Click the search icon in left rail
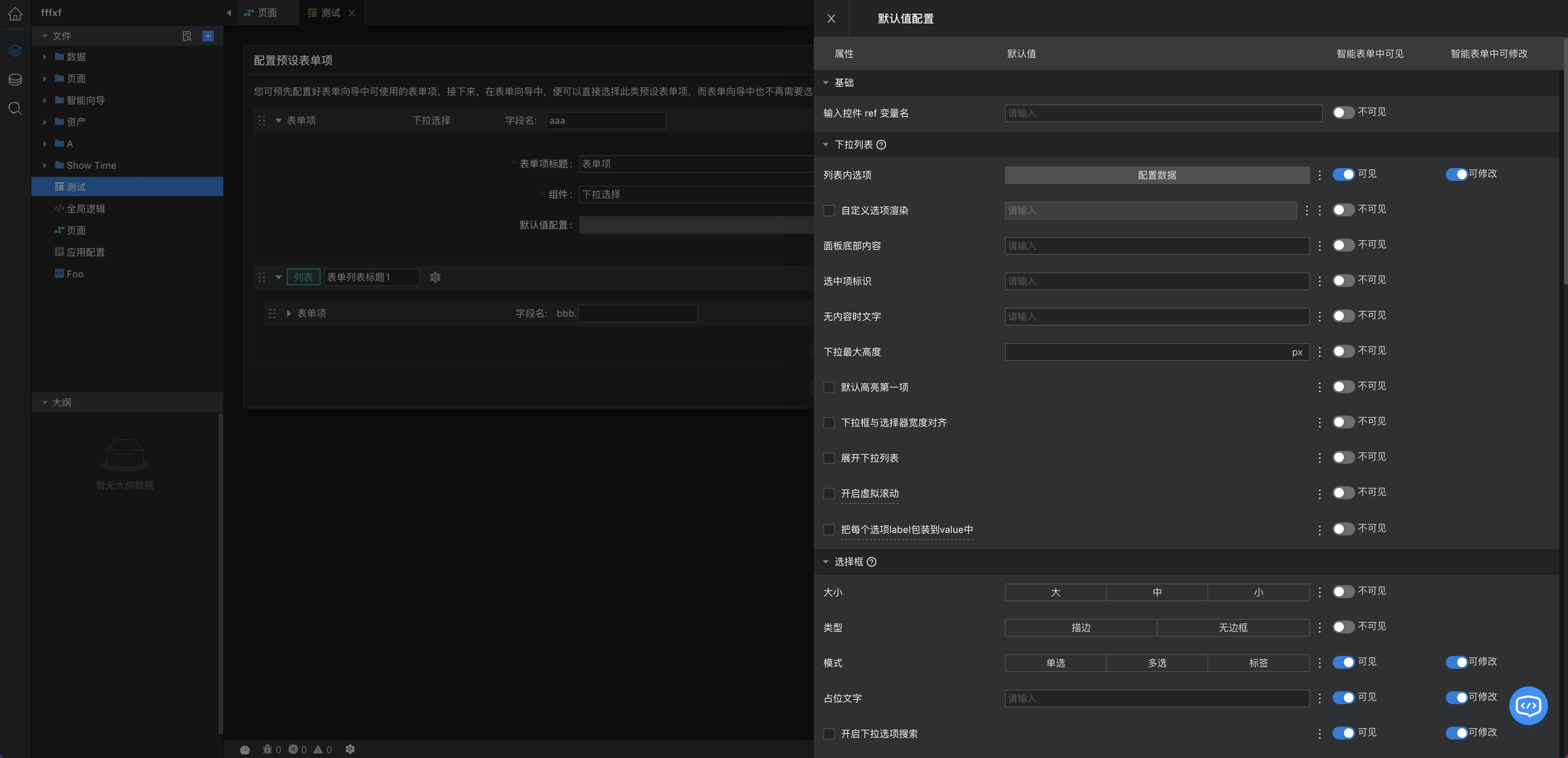 click(x=15, y=109)
